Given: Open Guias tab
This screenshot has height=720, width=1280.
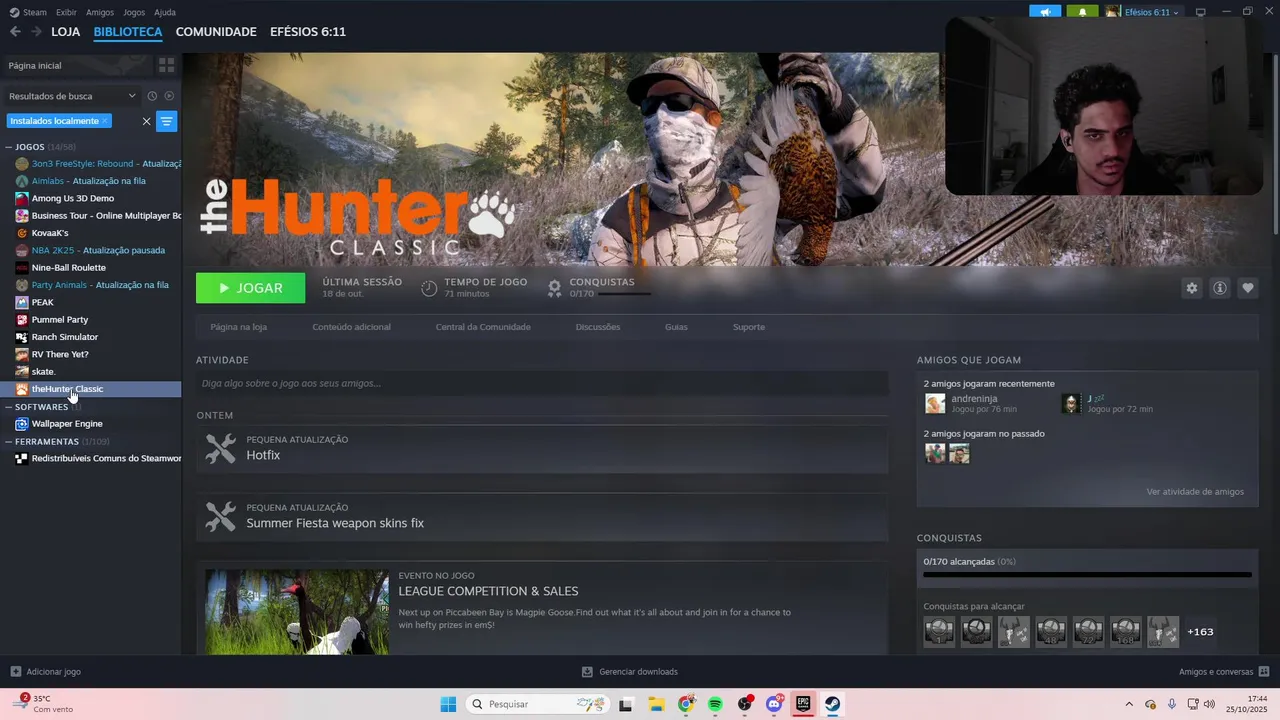Looking at the screenshot, I should click(676, 327).
